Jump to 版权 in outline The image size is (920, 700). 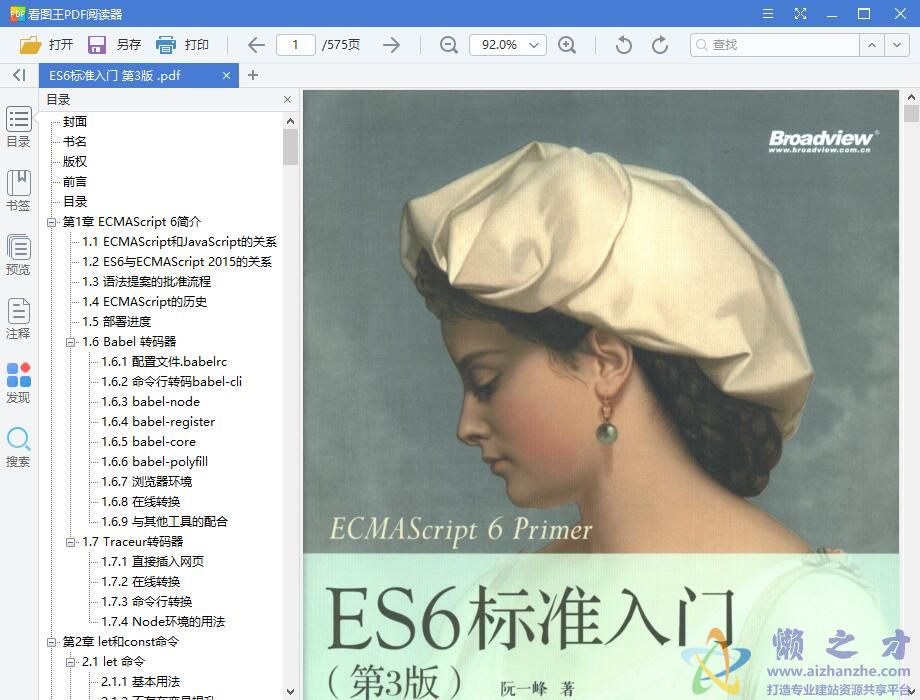75,161
